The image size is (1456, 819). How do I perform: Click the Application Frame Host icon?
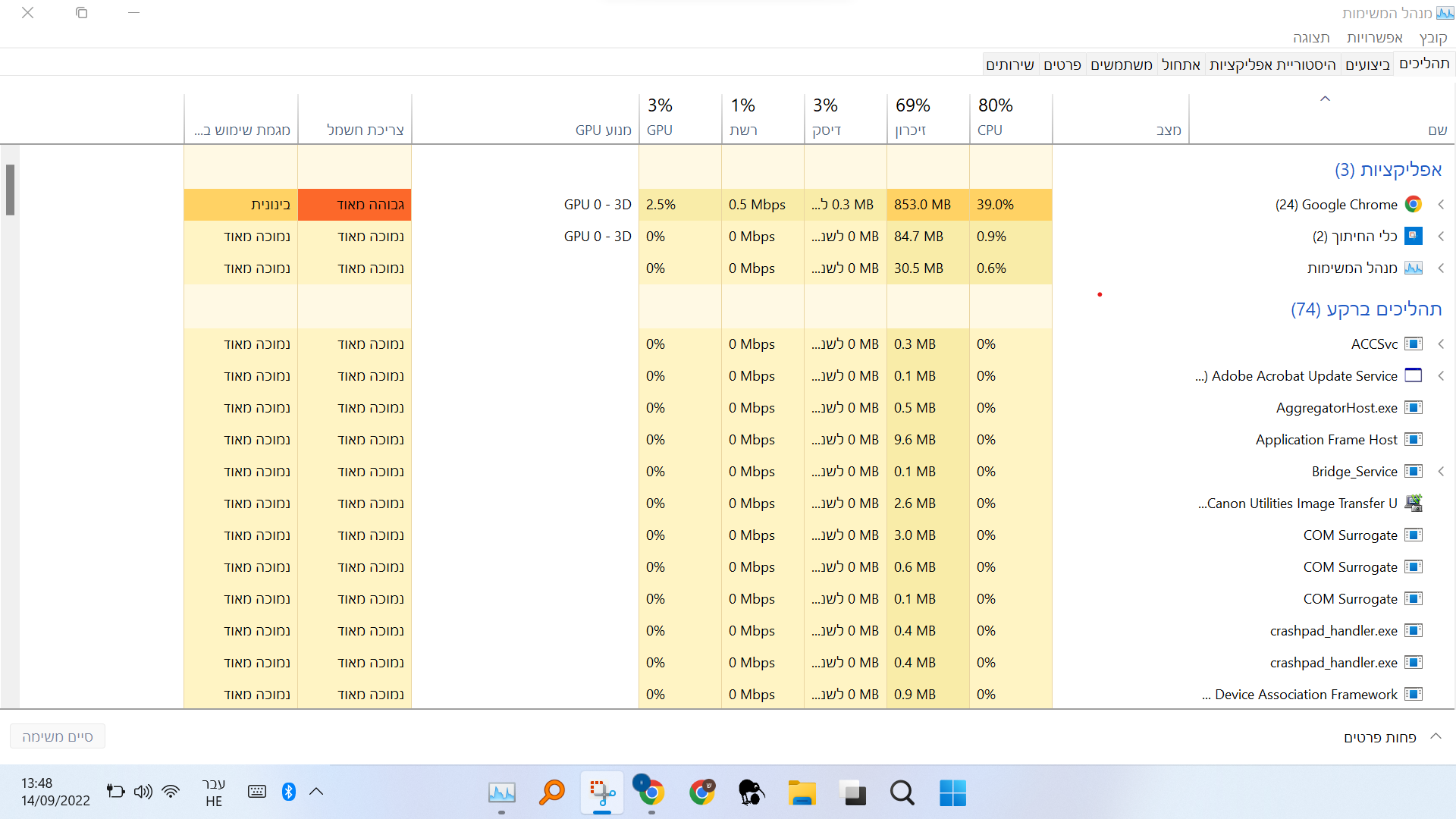1413,439
